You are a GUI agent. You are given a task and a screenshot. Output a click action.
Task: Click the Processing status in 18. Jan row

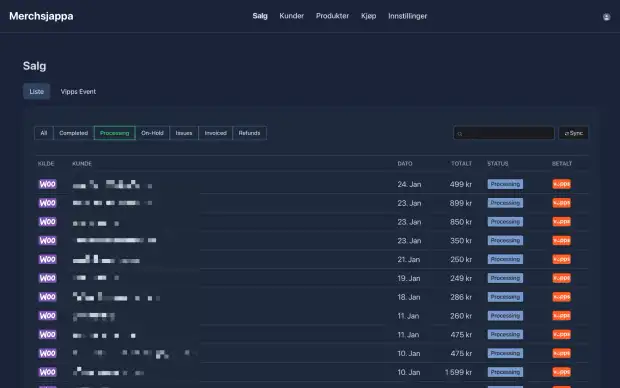point(505,297)
